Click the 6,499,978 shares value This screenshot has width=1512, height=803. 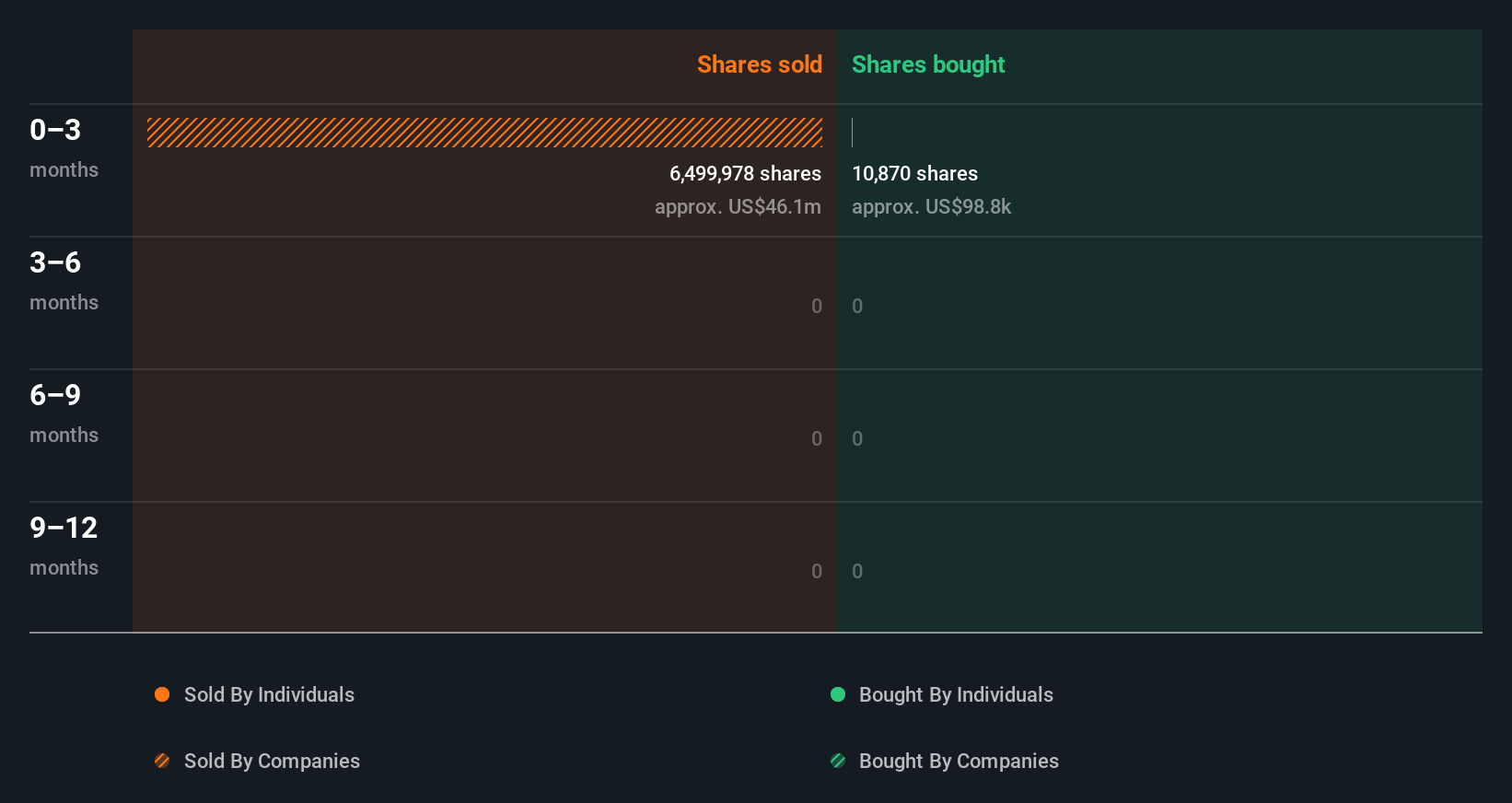745,173
